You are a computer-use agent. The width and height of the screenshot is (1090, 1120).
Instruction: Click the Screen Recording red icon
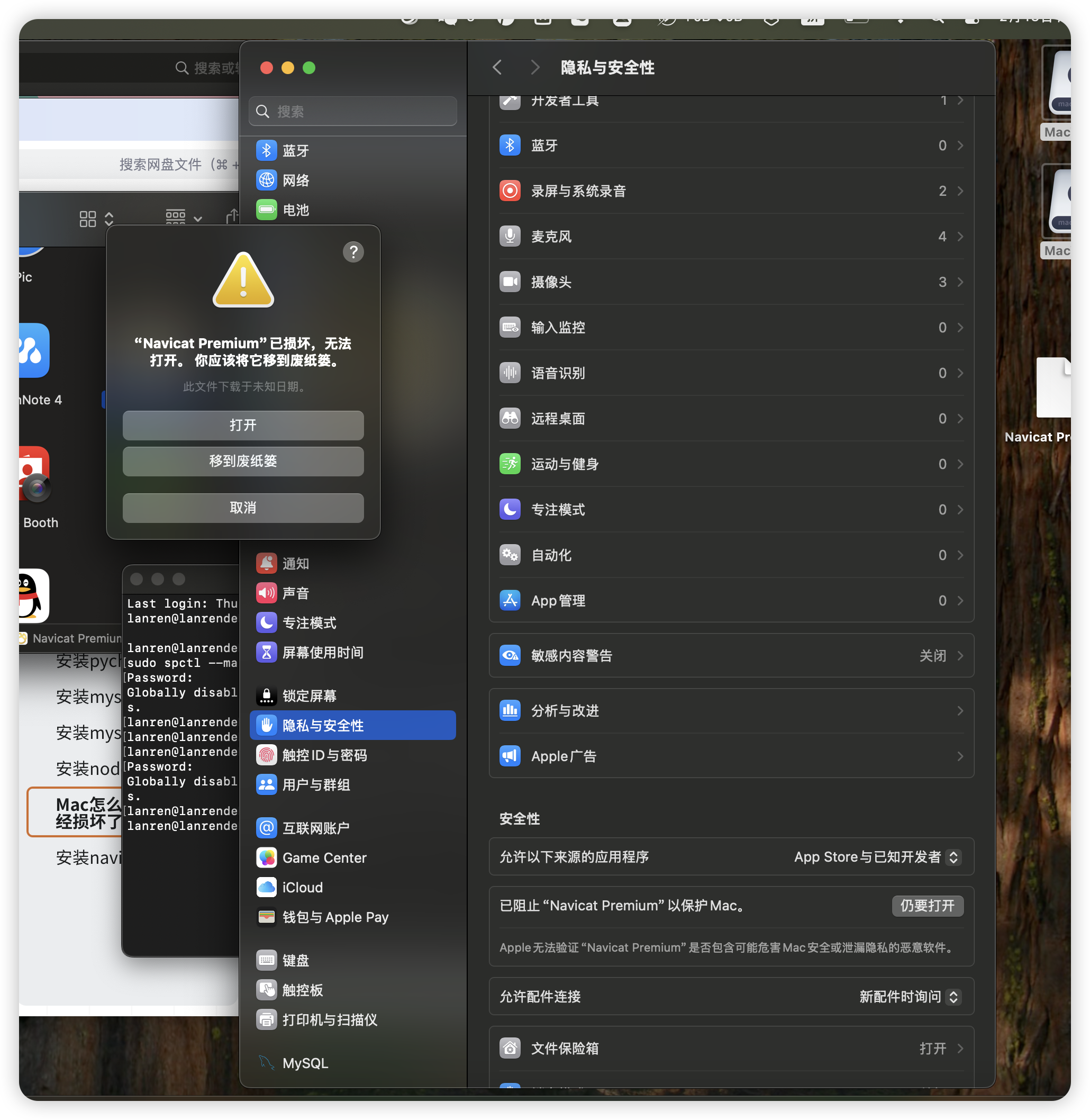510,191
